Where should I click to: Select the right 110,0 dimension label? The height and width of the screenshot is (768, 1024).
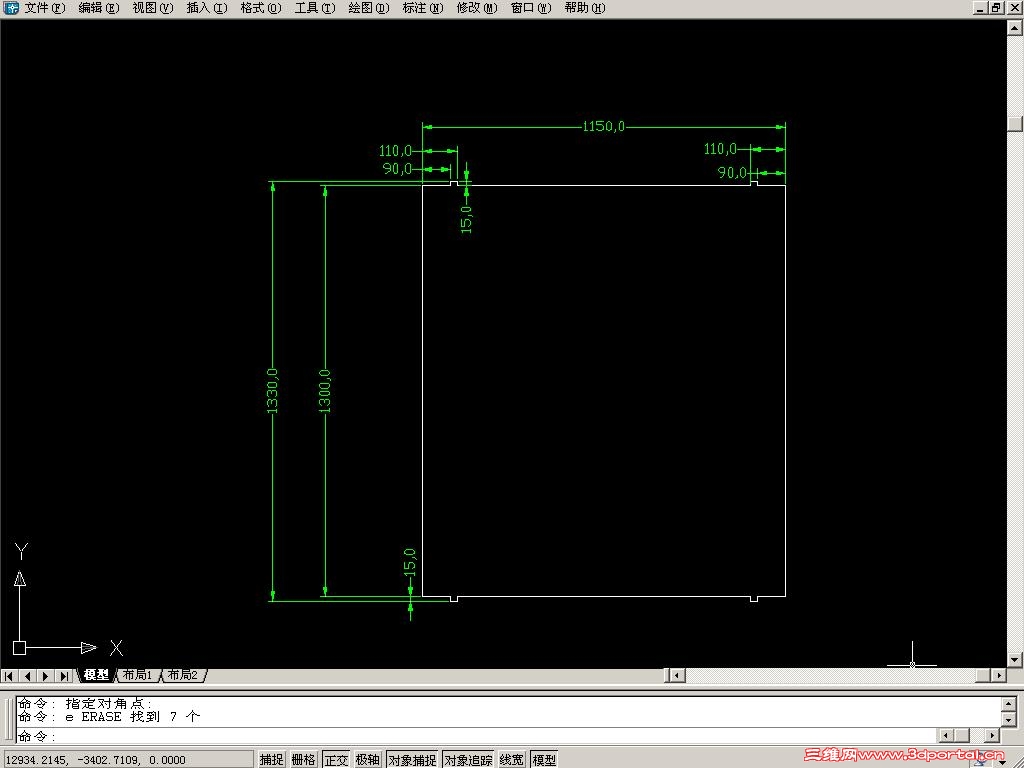click(720, 149)
